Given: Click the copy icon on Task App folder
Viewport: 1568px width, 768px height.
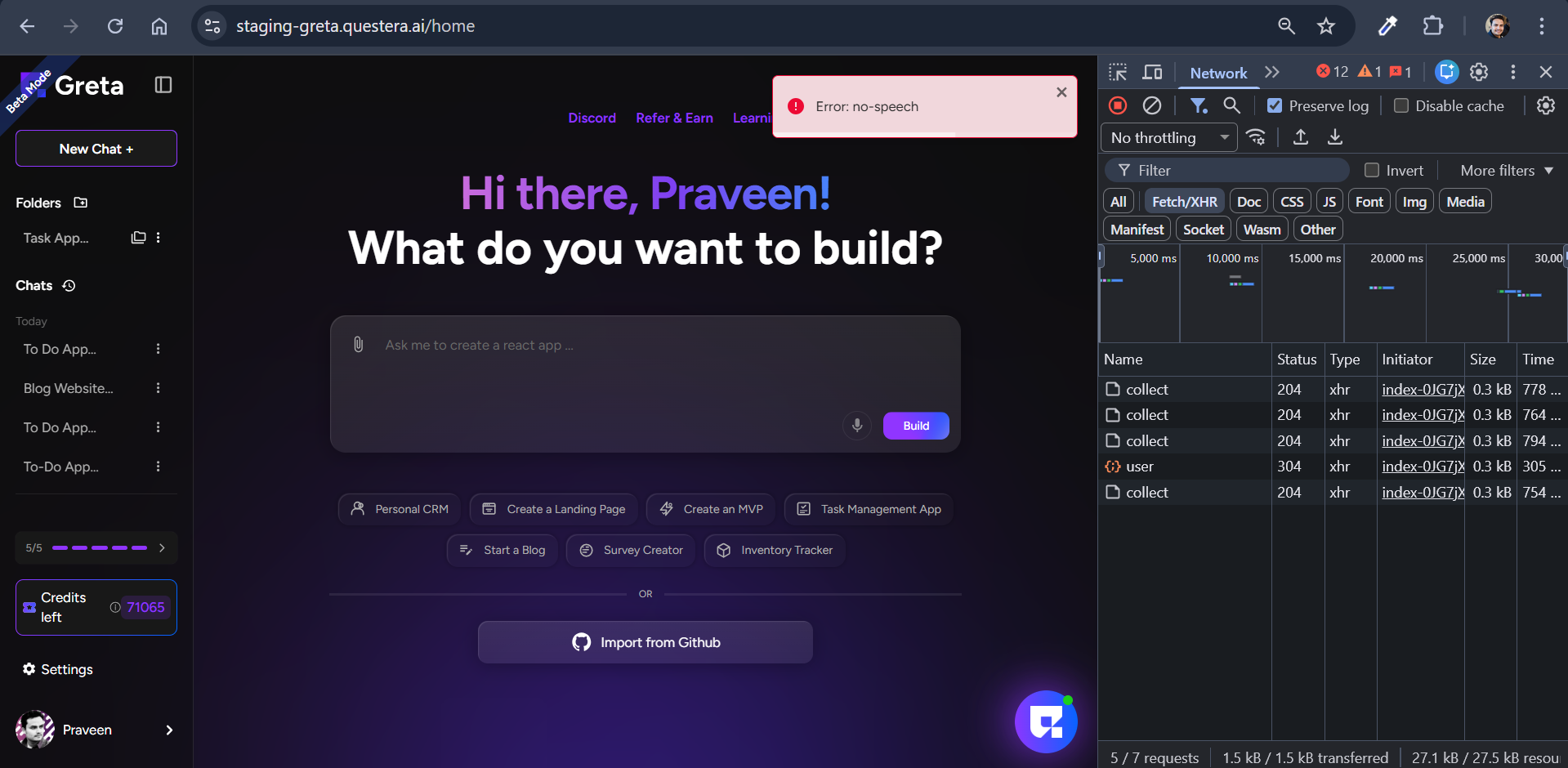Looking at the screenshot, I should click(139, 238).
